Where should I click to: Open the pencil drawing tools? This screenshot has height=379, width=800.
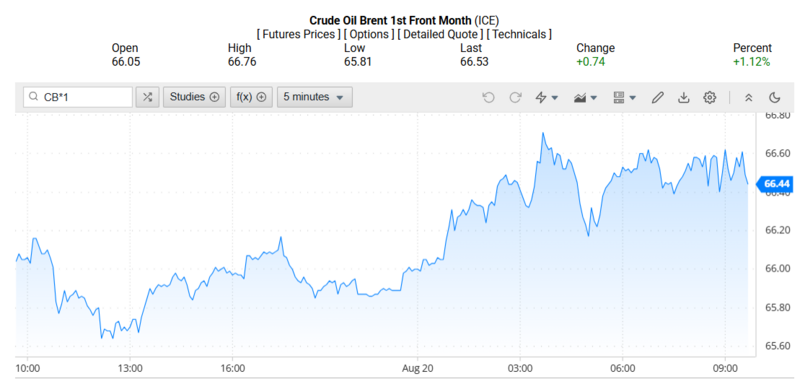(x=658, y=97)
